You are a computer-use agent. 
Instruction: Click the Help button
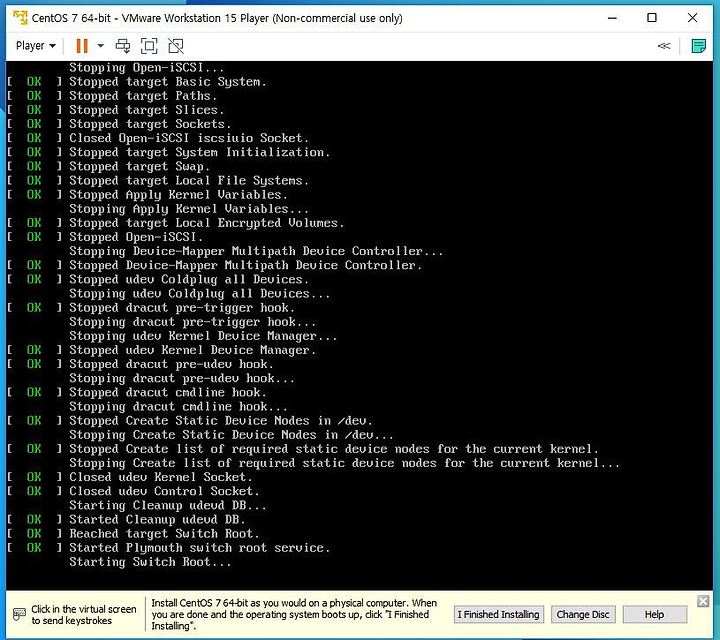coord(654,614)
